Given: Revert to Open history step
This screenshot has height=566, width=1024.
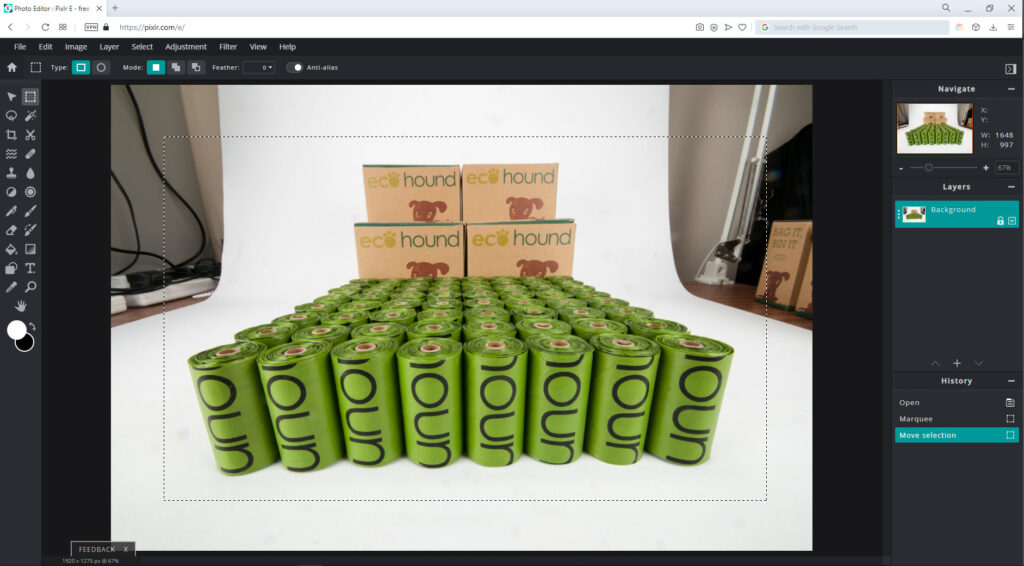Looking at the screenshot, I should point(956,402).
